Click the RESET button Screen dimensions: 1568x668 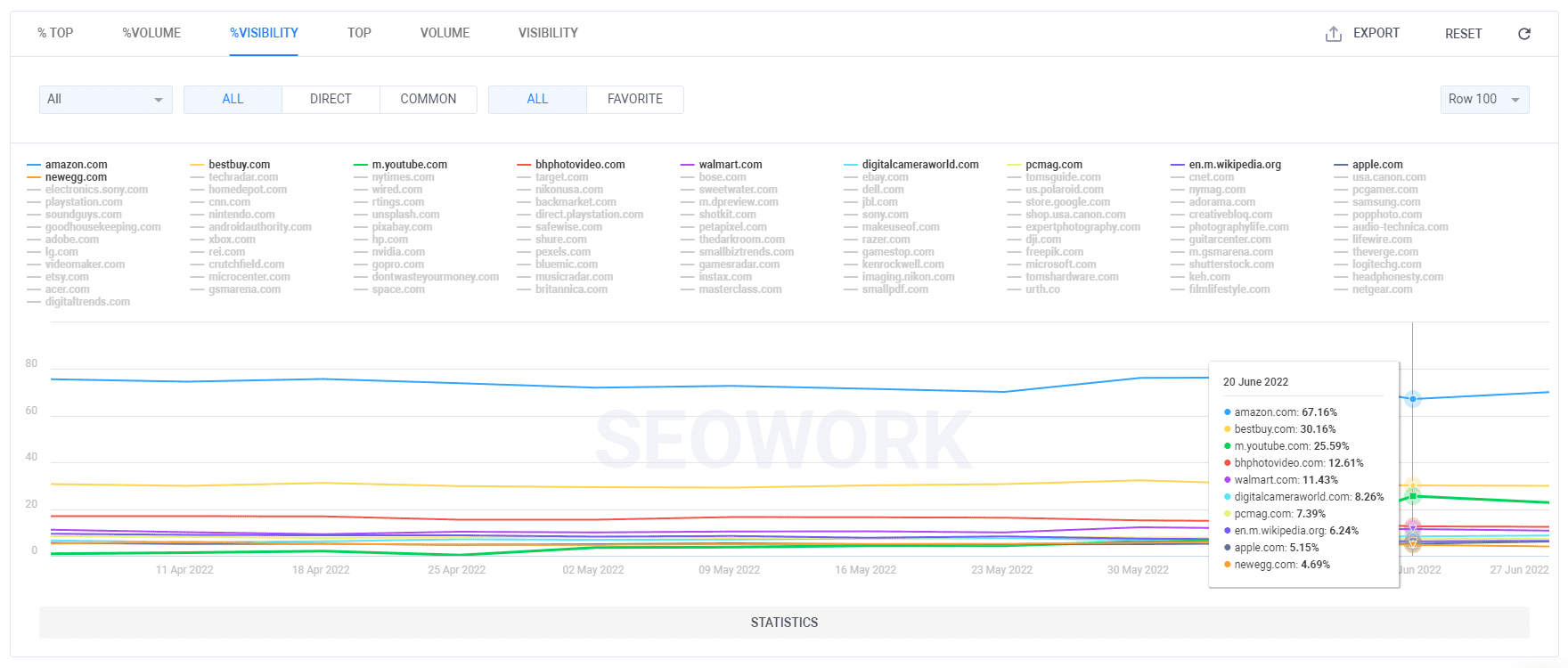tap(1463, 34)
